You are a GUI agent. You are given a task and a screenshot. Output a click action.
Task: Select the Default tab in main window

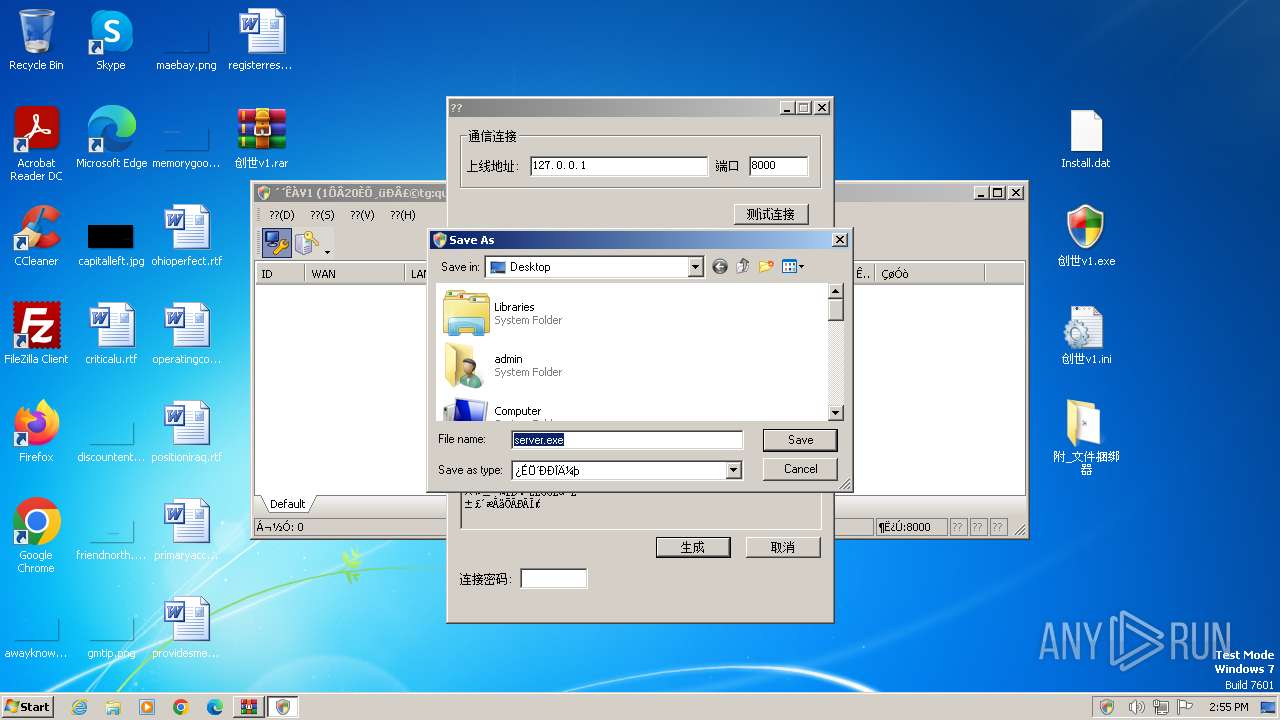(287, 504)
